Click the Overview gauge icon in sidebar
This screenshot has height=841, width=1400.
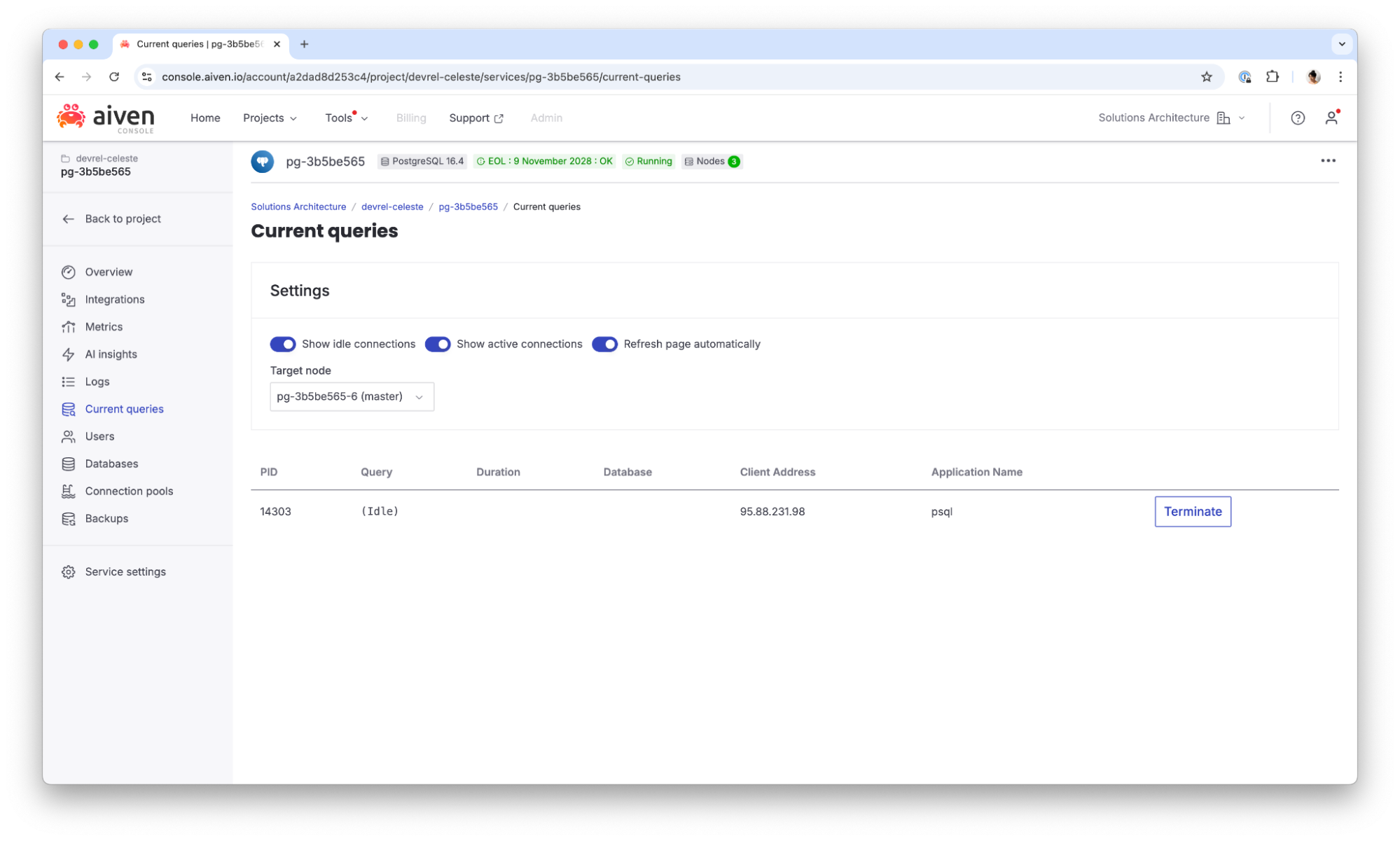[68, 272]
